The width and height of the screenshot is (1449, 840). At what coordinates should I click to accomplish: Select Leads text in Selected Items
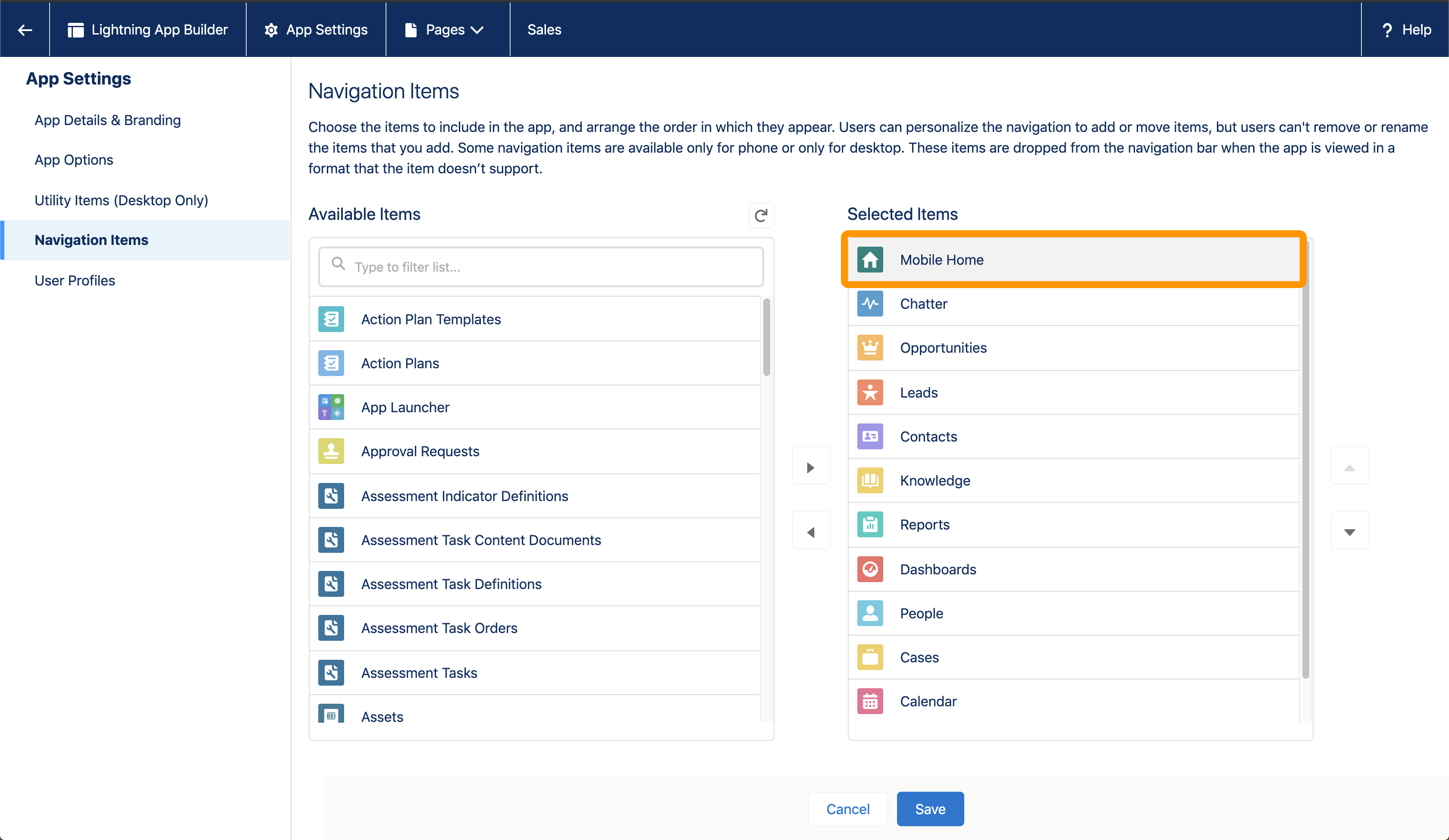[918, 393]
